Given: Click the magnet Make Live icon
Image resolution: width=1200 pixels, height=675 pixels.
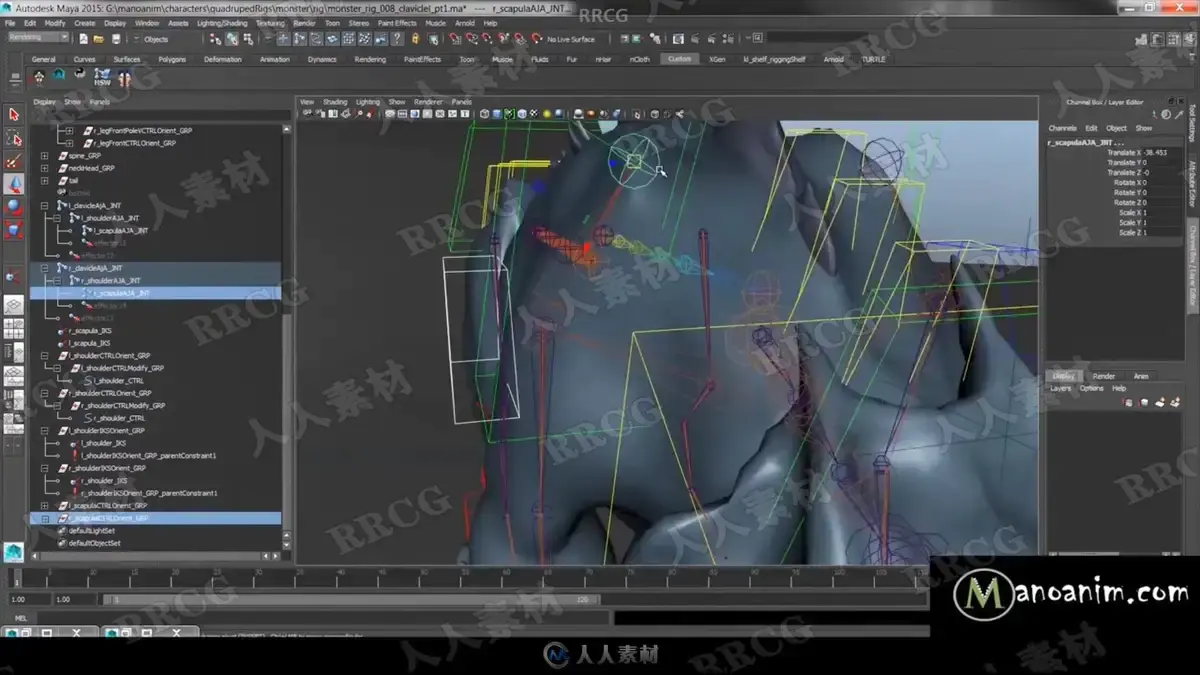Looking at the screenshot, I should [538, 39].
